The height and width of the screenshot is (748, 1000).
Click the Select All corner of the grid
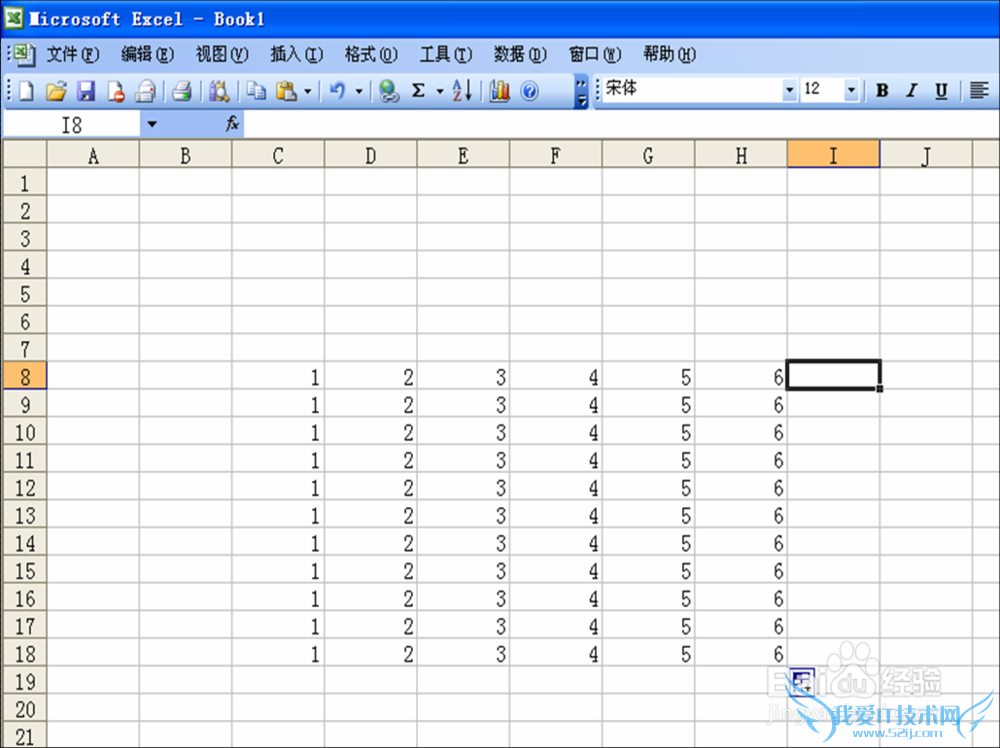(25, 154)
